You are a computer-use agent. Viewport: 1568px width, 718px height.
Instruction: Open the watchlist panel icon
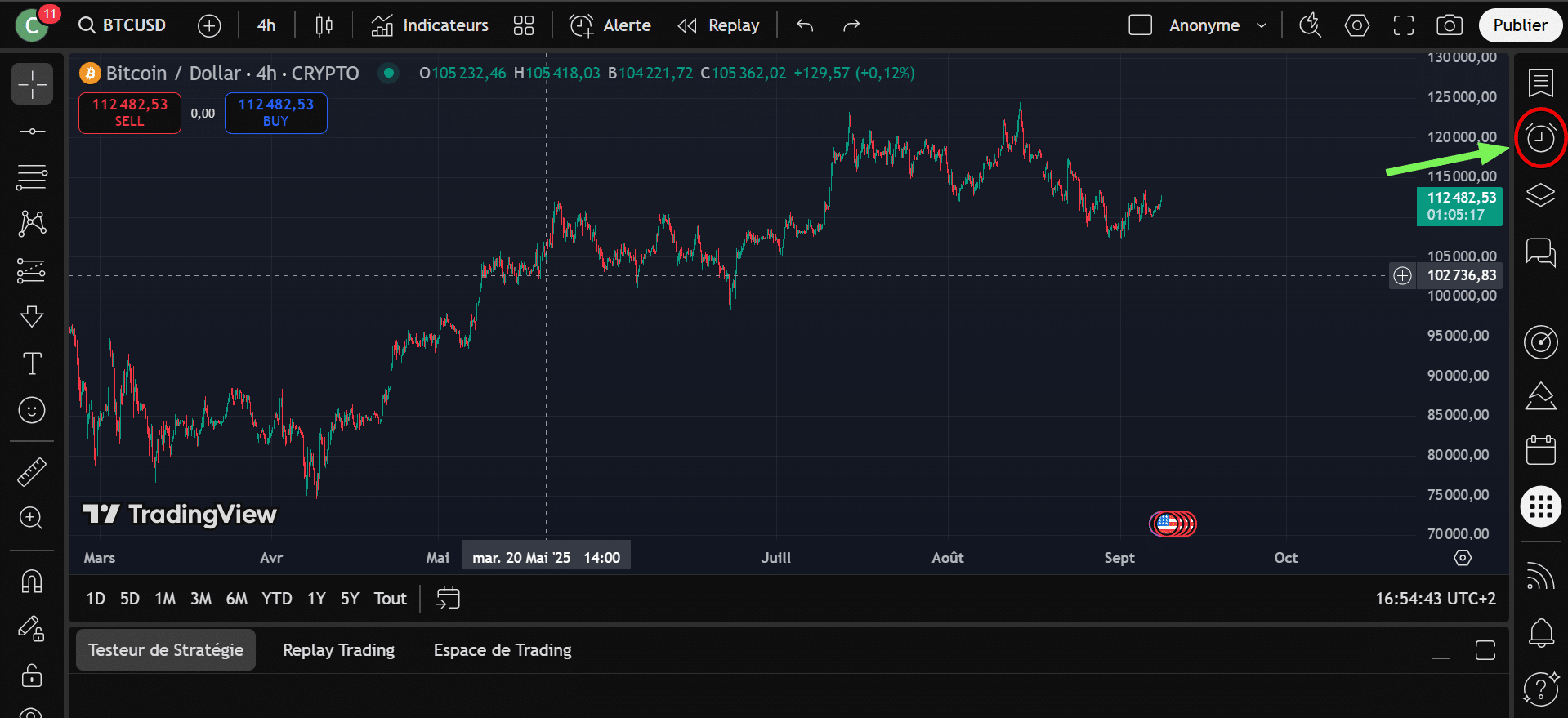(x=1540, y=83)
